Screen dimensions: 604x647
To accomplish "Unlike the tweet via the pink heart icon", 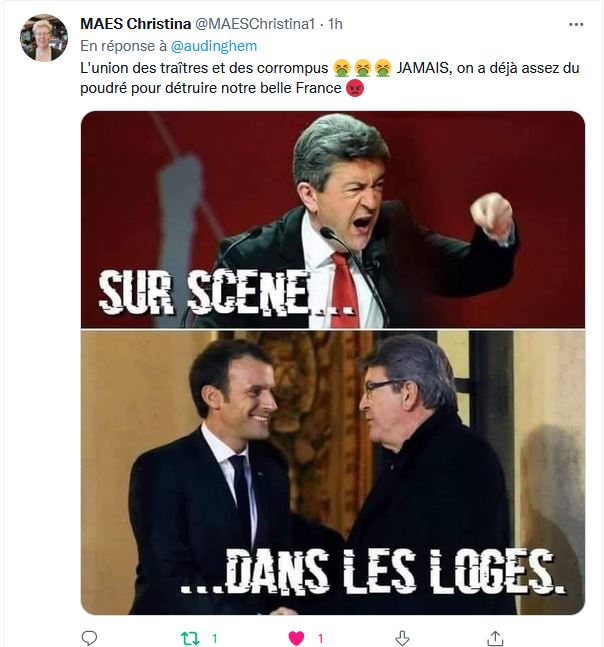I will point(296,637).
